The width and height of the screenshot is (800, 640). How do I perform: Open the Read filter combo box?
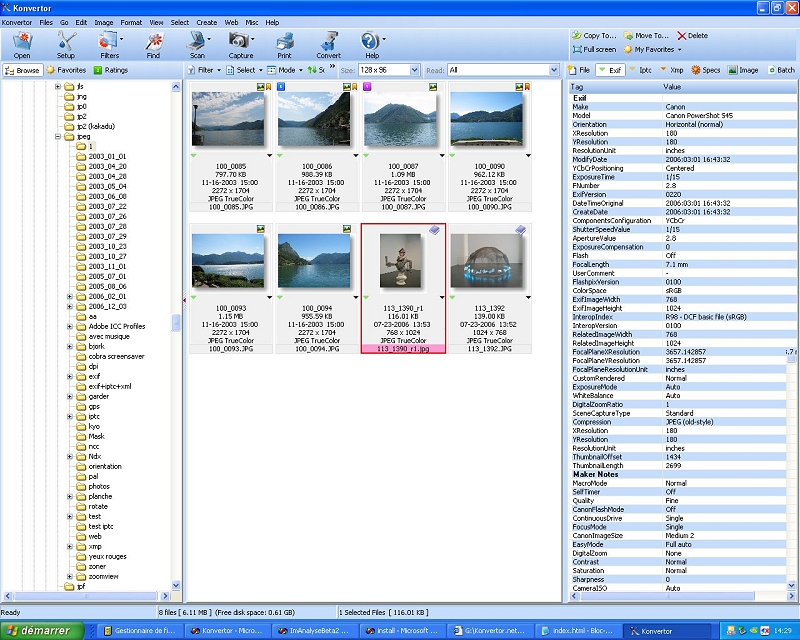point(553,71)
